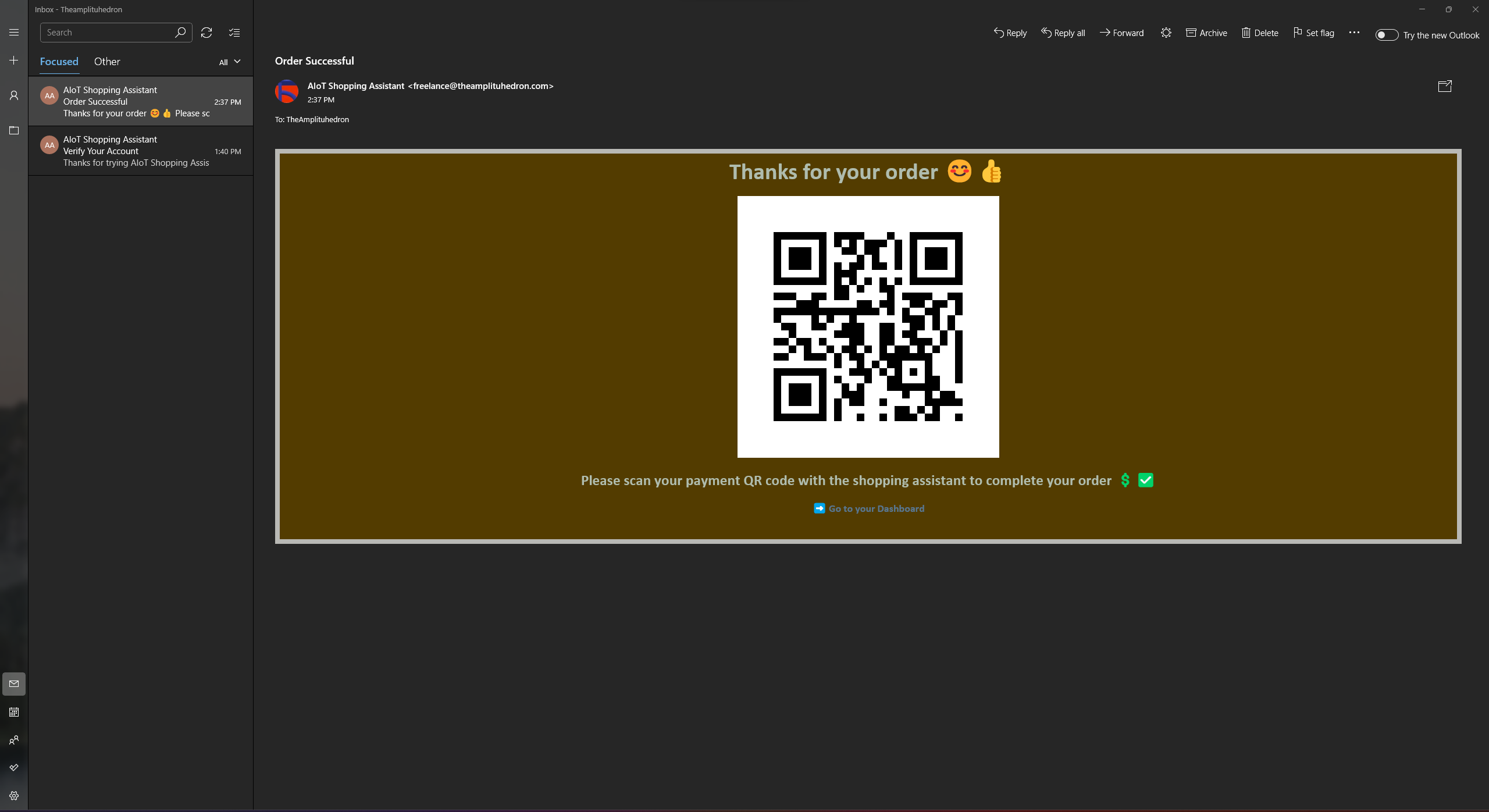The width and height of the screenshot is (1489, 812).
Task: Expand the hamburger navigation pane
Action: 14,33
